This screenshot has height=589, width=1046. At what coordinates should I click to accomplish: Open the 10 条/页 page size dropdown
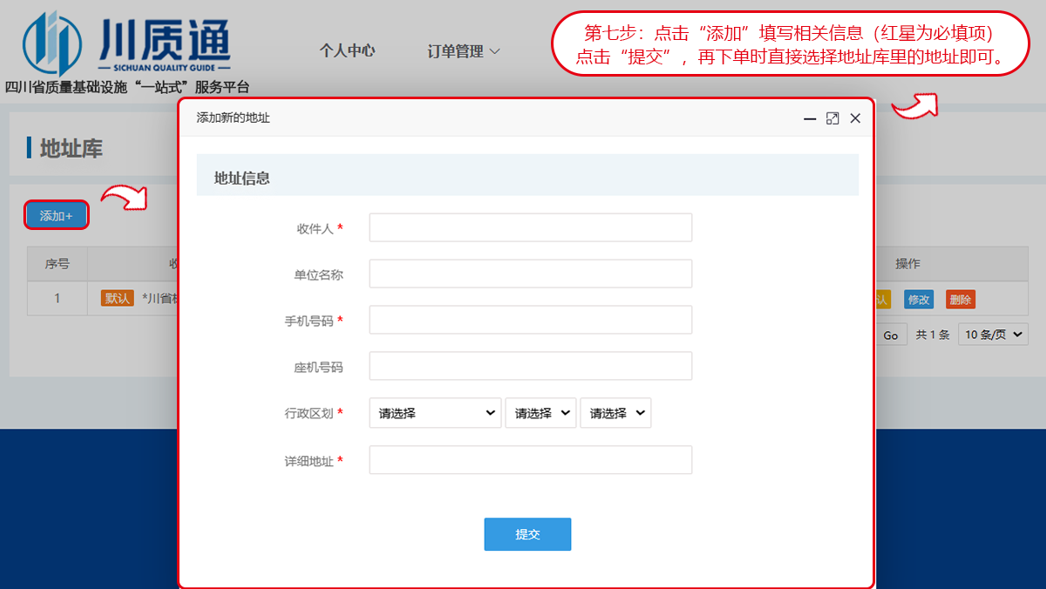[992, 334]
